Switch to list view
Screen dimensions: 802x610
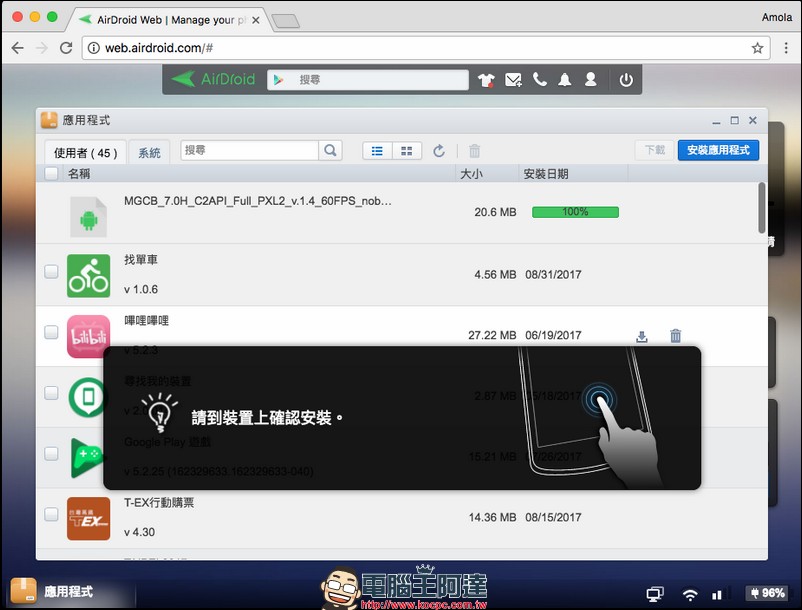tap(377, 151)
